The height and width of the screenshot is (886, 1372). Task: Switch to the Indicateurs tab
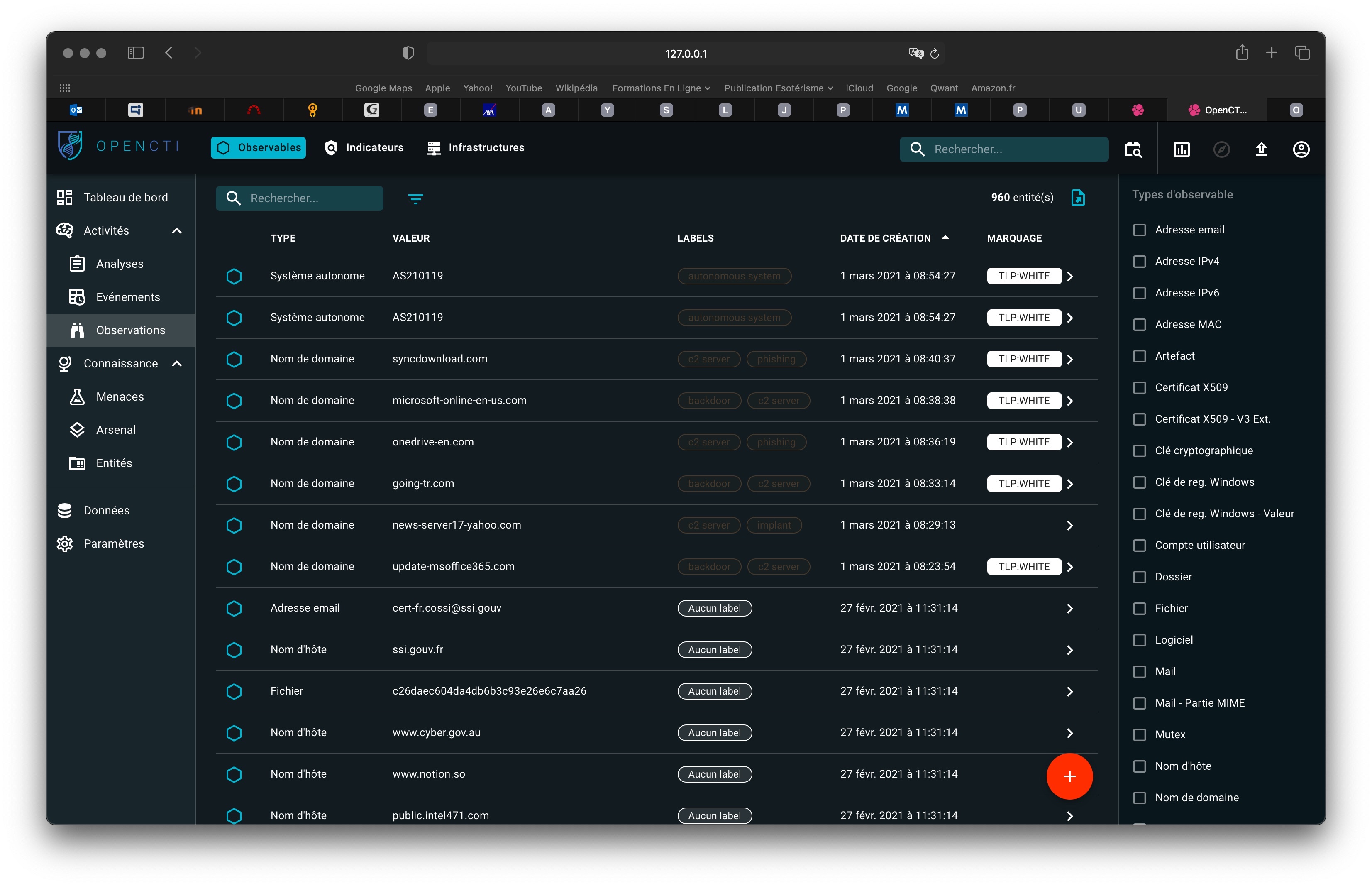coord(364,147)
